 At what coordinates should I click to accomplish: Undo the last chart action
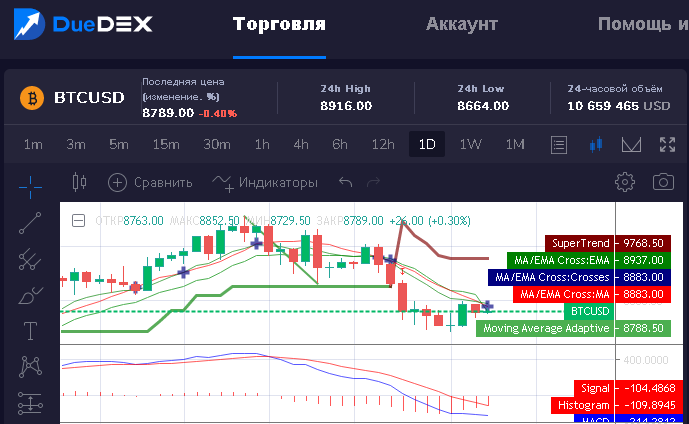click(x=346, y=182)
